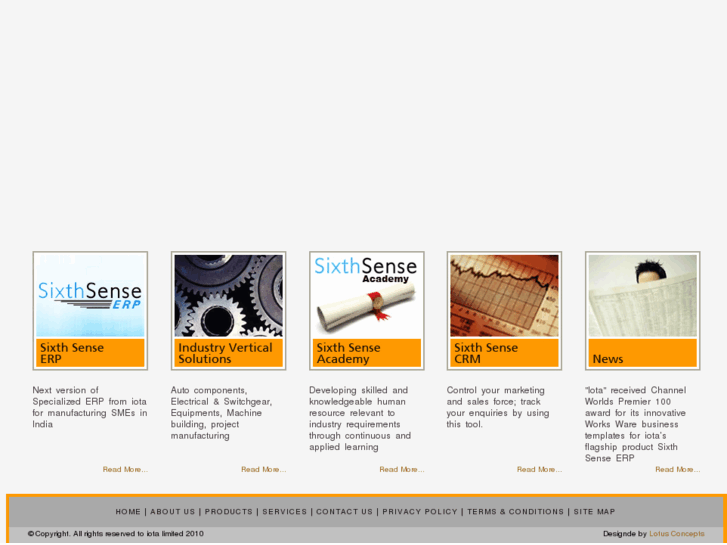Click text 'Next version of Specialized ERP'

(x=90, y=407)
